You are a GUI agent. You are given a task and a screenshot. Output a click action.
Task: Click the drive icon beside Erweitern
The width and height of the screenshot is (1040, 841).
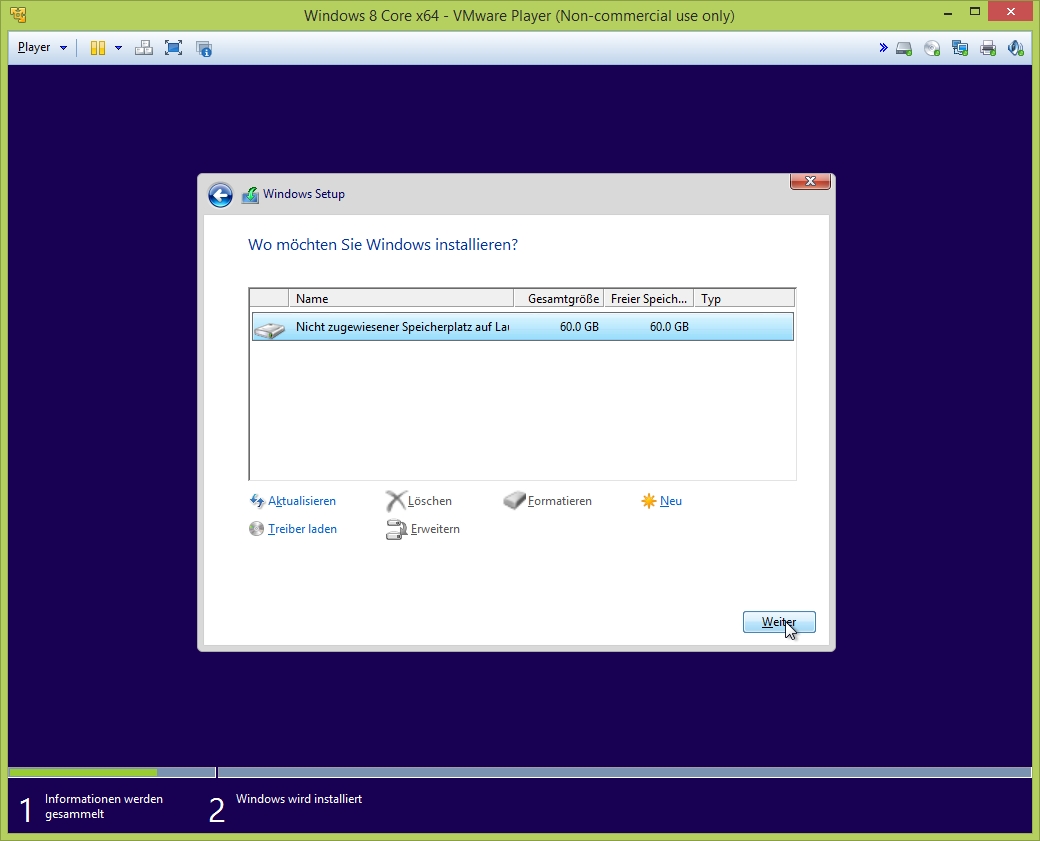click(396, 529)
